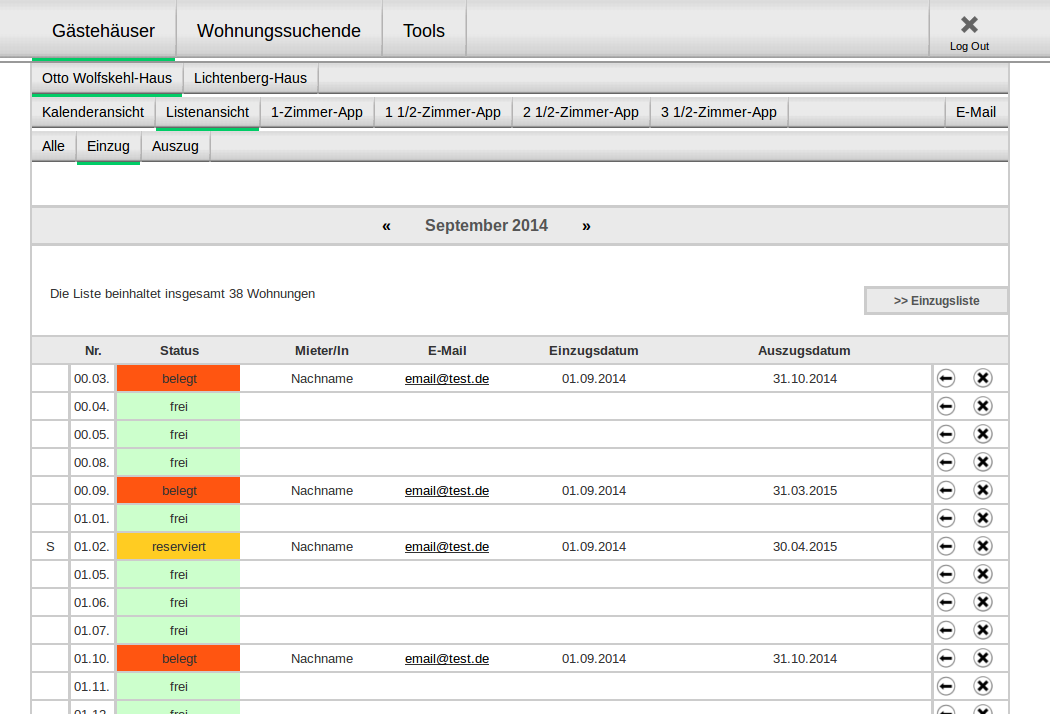Show the 2 1/2-Zimmer-App tab
Screen dimensions: 1050x714
tap(581, 112)
